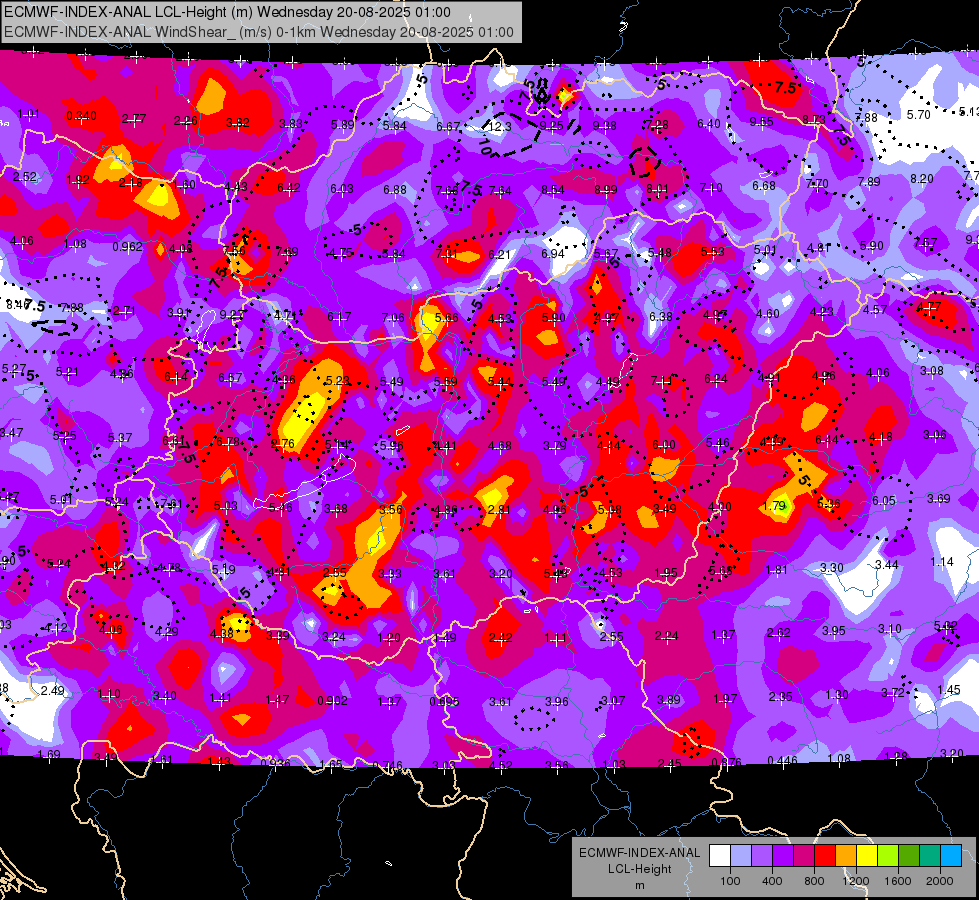Click the wind shear value 9.27
Screen dimensions: 979x900
tap(232, 315)
